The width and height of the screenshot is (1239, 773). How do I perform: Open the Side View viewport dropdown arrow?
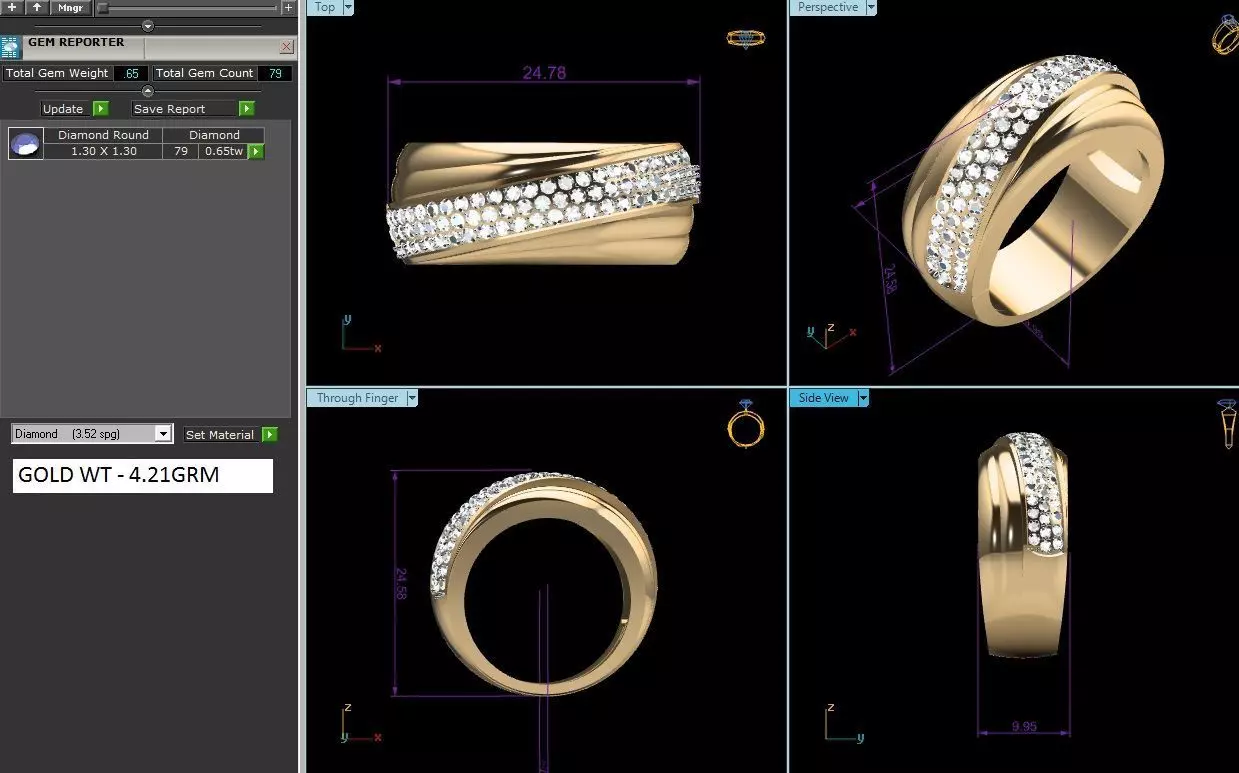864,398
